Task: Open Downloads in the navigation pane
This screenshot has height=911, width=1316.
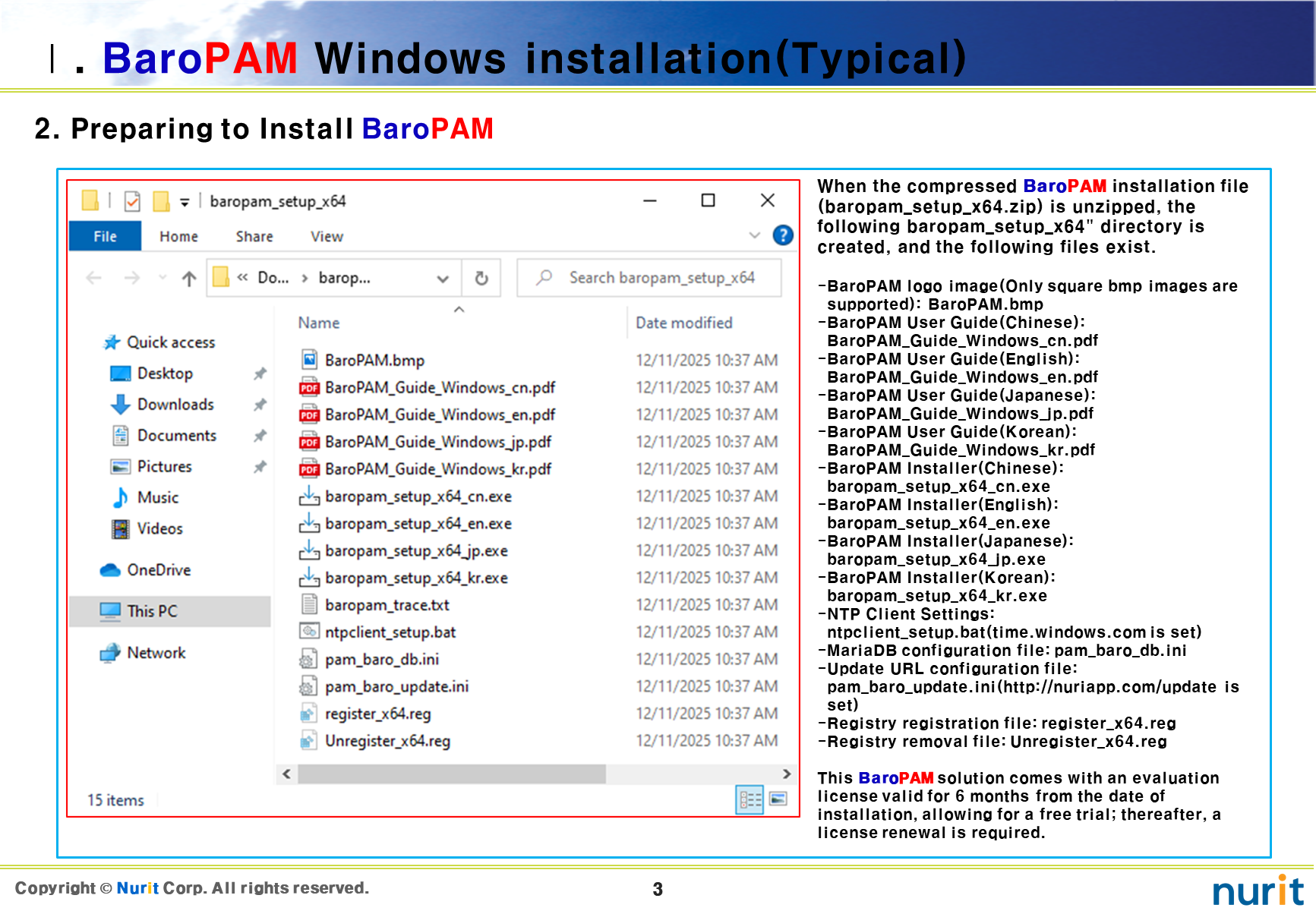Action: 175,405
